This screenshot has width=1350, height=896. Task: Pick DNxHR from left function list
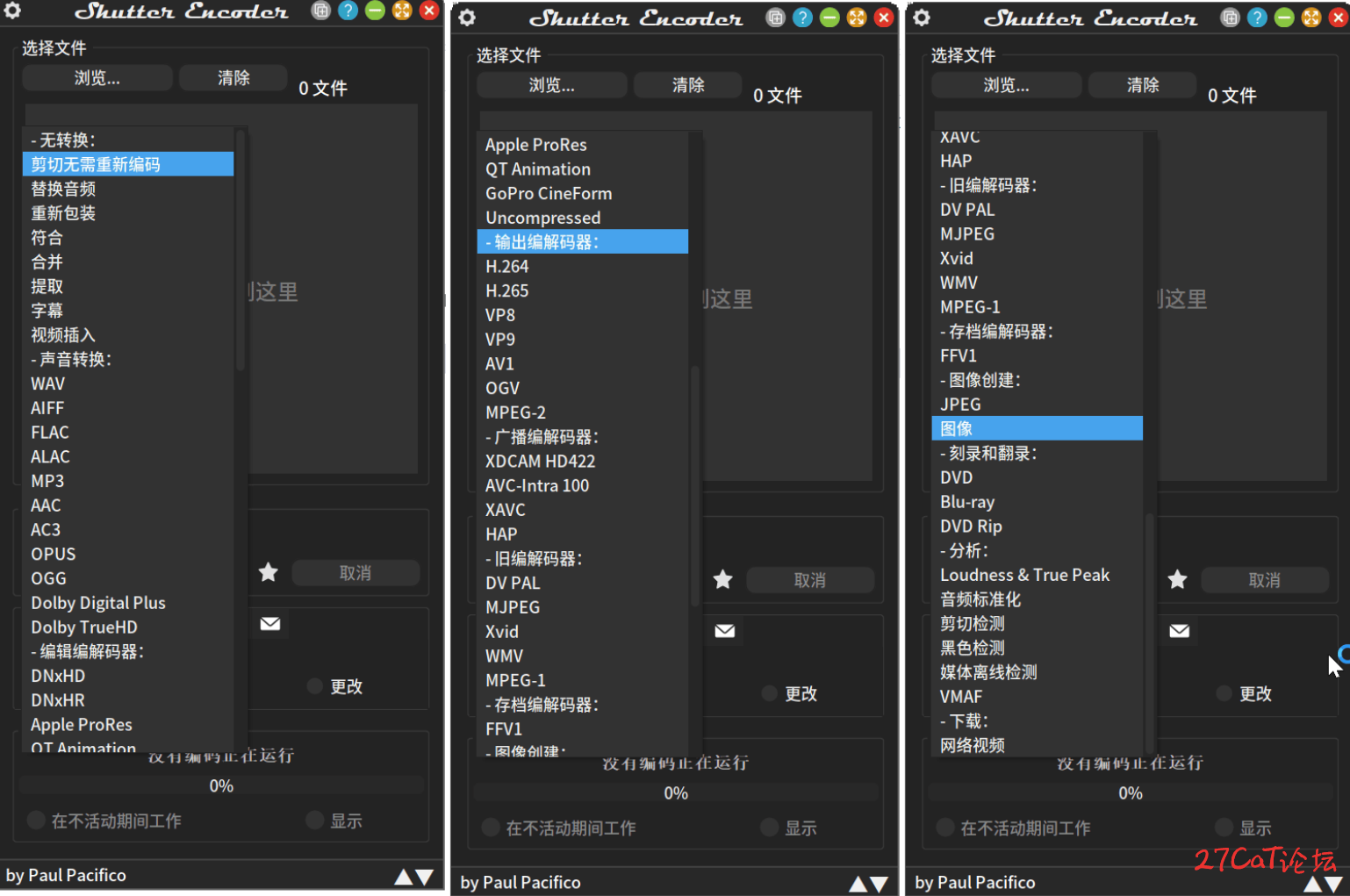128,700
